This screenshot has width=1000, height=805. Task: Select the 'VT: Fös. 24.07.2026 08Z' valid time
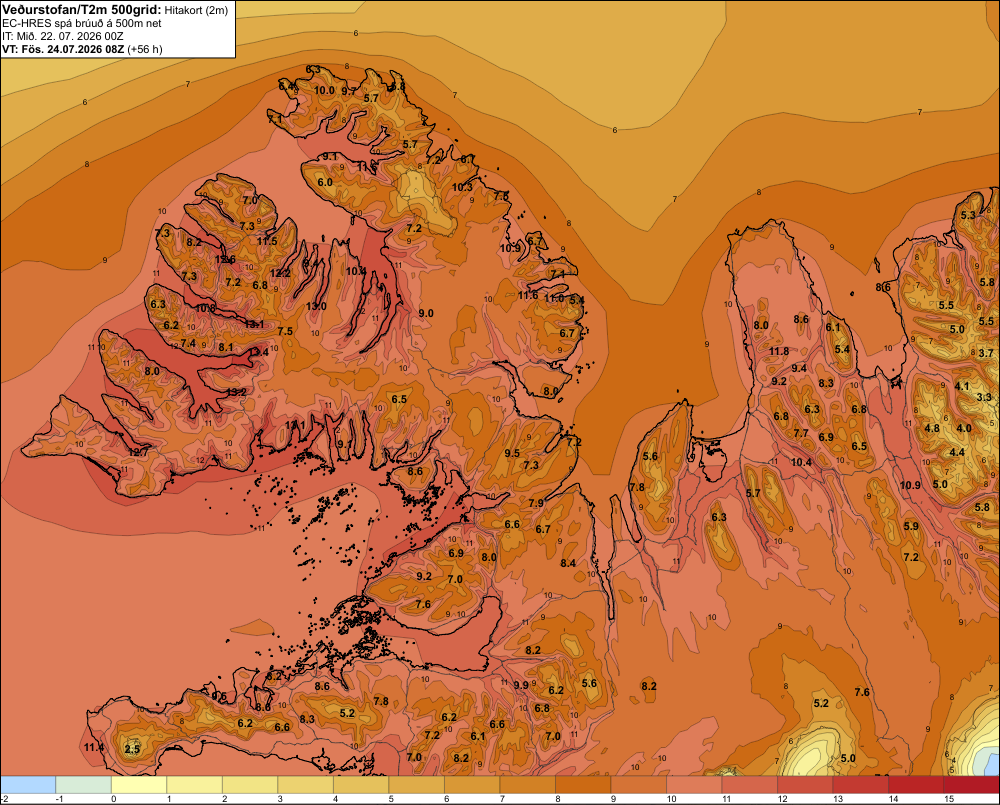63,49
